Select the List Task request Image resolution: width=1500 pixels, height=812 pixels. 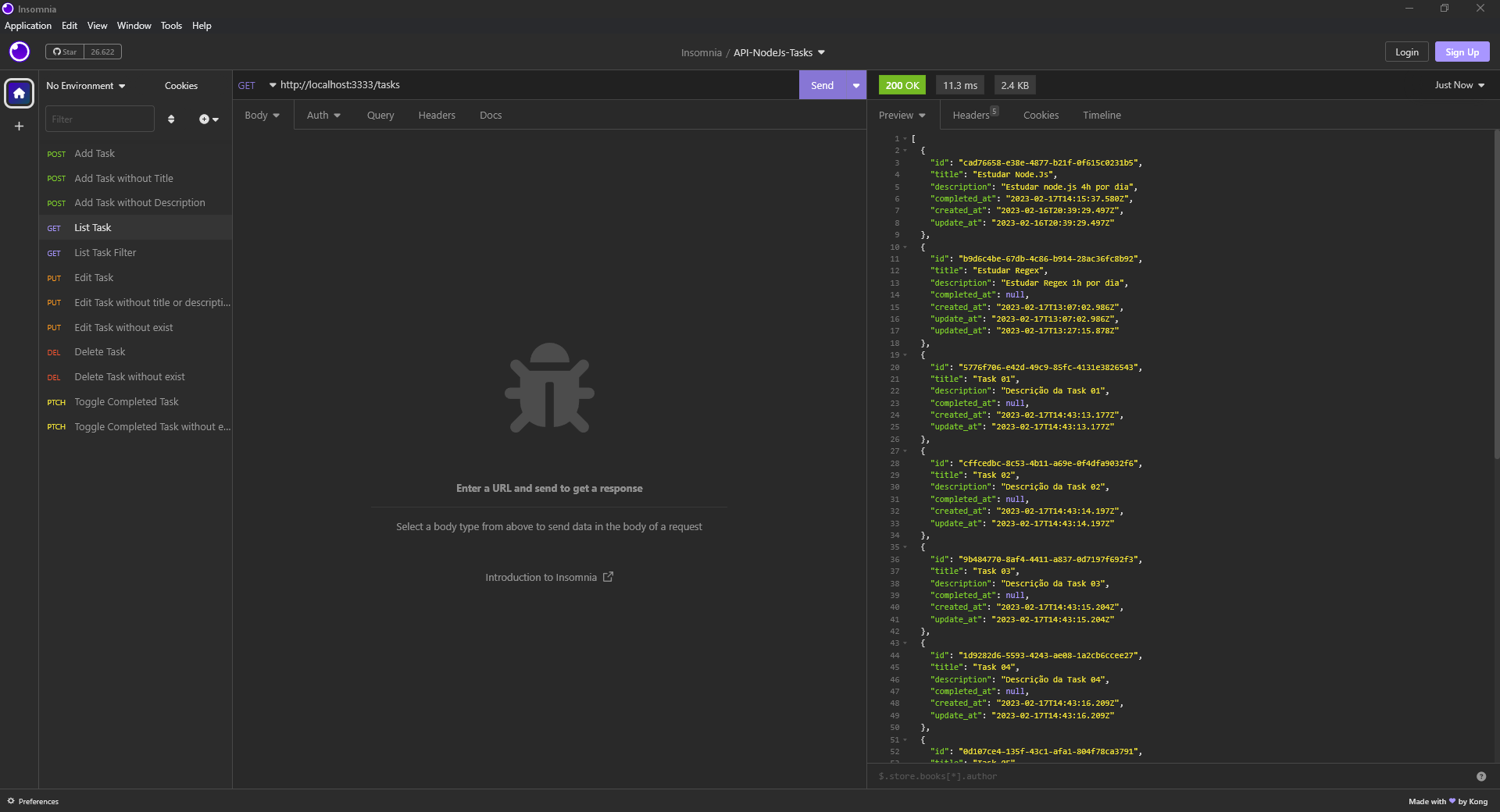pyautogui.click(x=136, y=228)
